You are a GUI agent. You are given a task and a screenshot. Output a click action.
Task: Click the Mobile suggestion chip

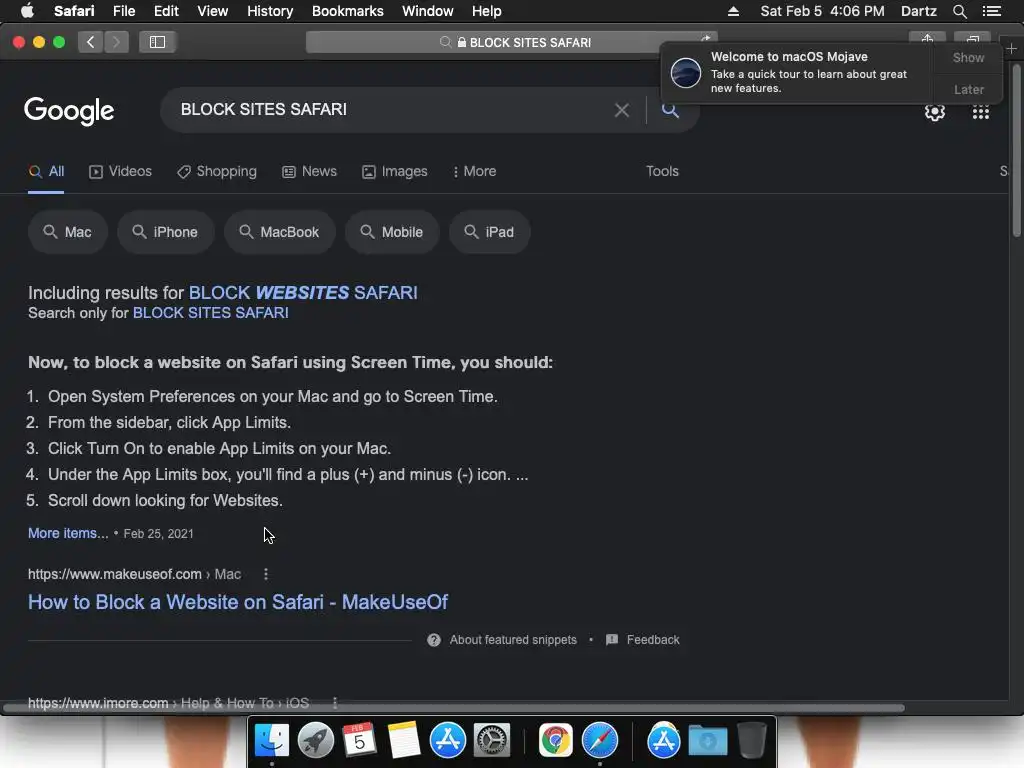(392, 232)
